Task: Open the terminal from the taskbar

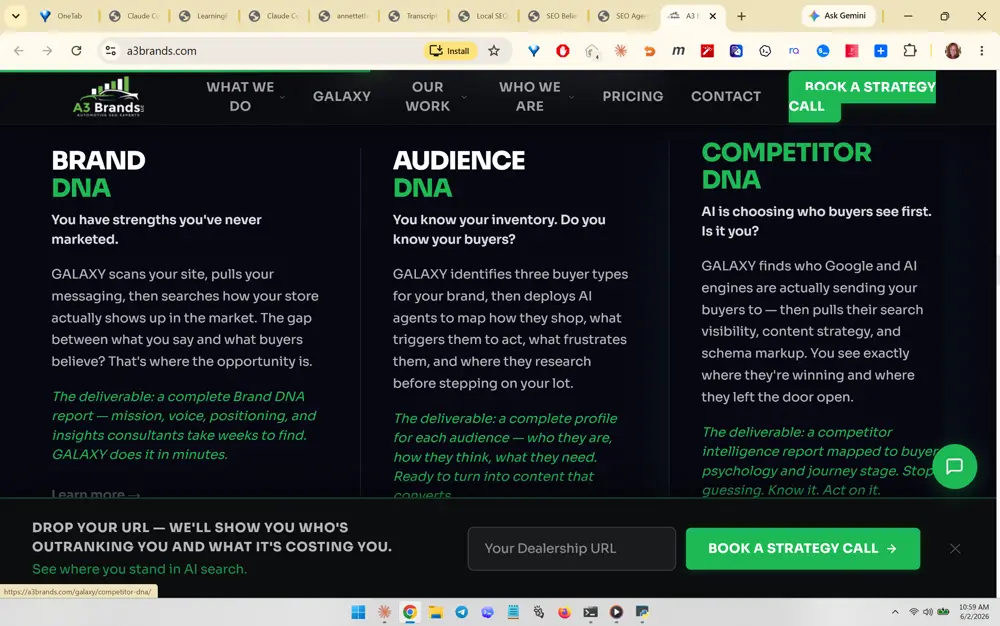Action: [x=591, y=612]
